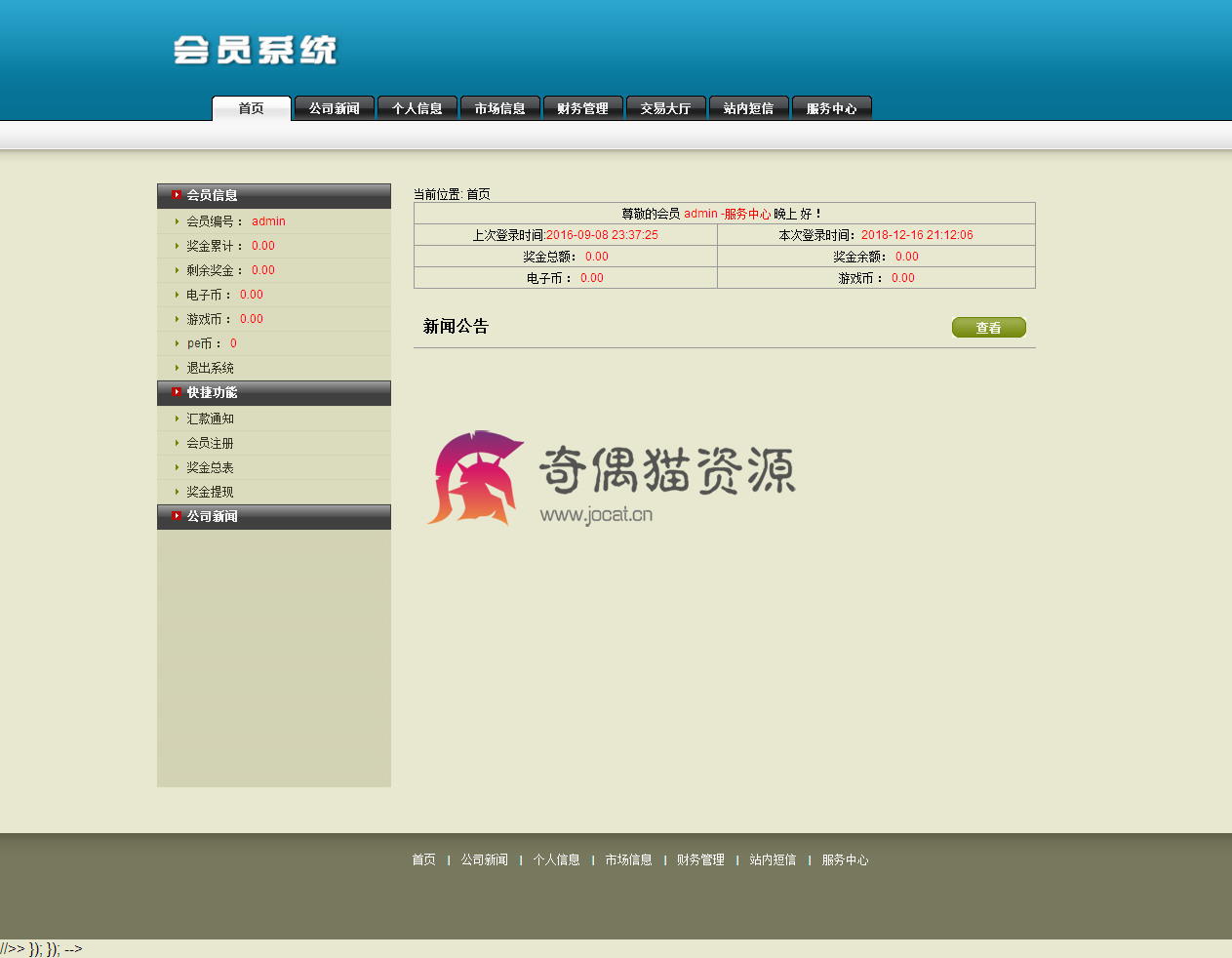Screen dimensions: 1232x958
Task: Click 退出系统 in the sidebar
Action: [211, 368]
